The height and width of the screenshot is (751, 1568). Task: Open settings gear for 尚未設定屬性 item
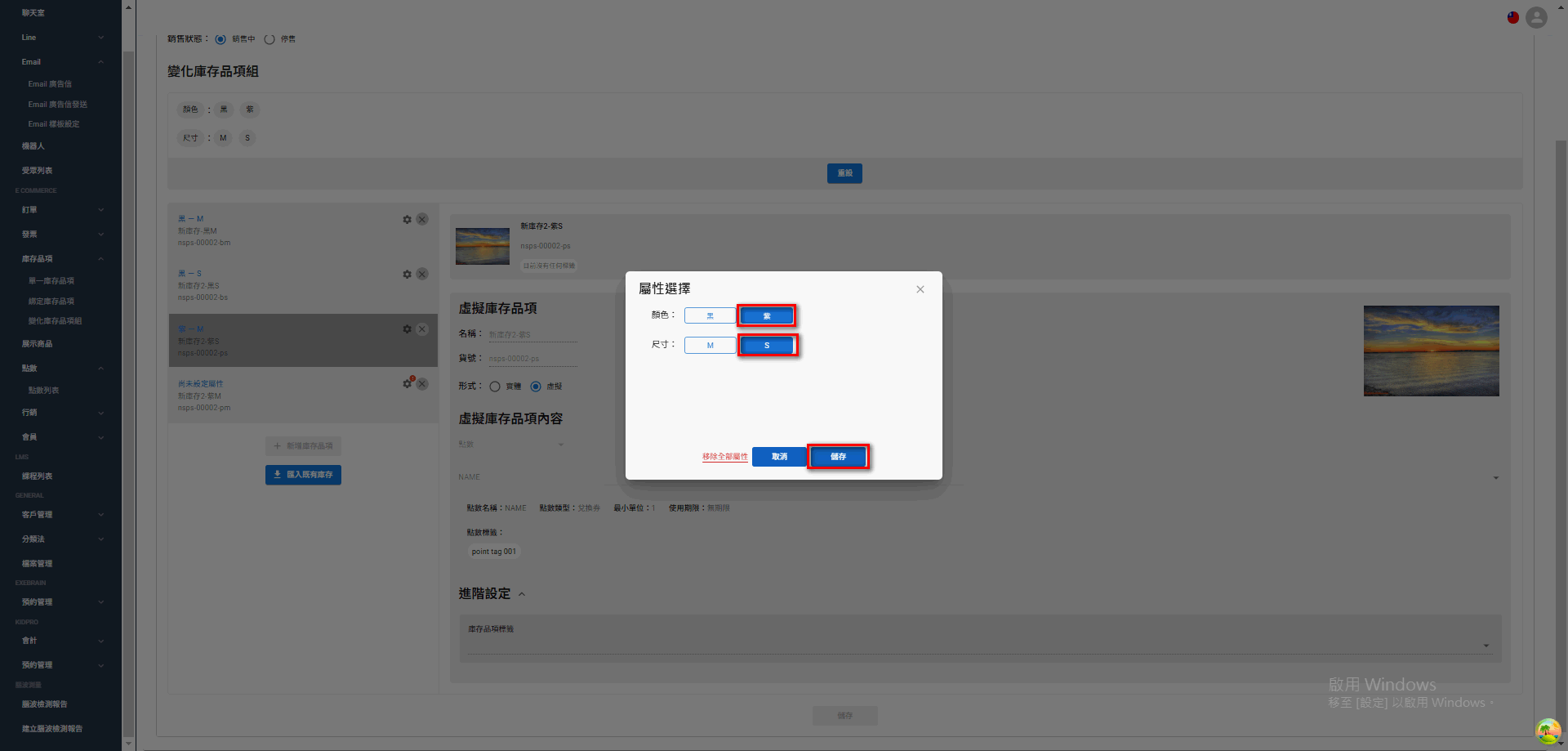[408, 383]
